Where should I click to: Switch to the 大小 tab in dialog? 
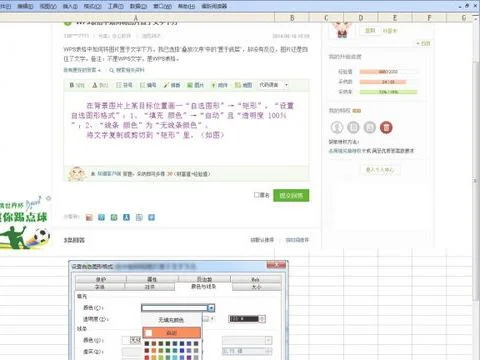click(256, 287)
